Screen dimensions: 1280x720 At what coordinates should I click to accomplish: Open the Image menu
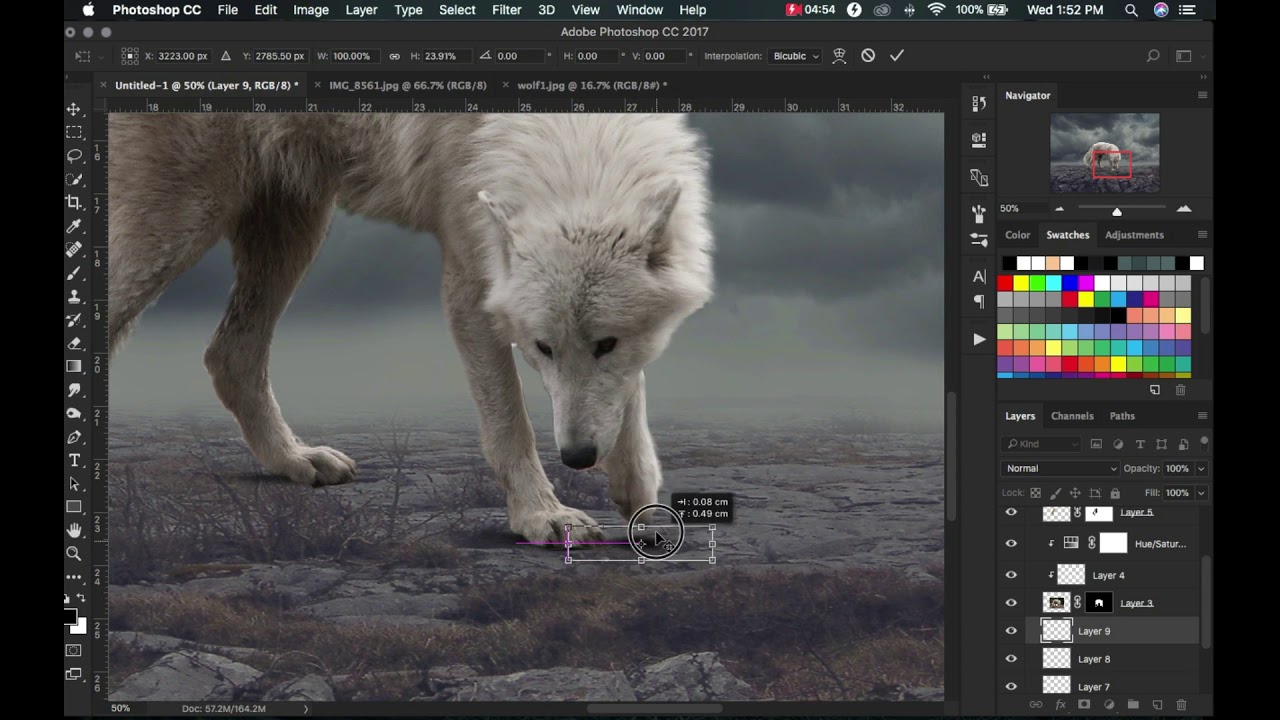[311, 10]
